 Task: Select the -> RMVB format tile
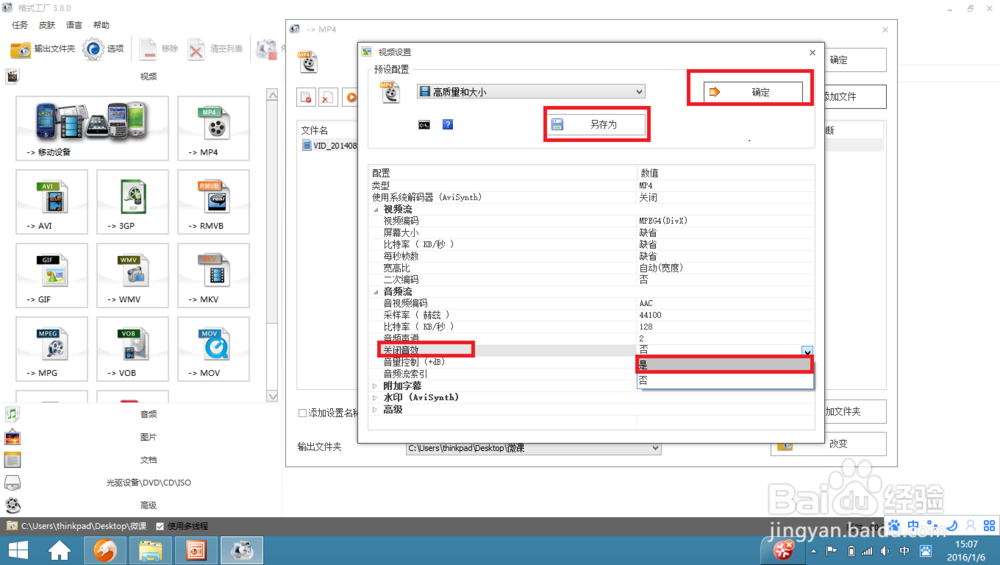213,202
